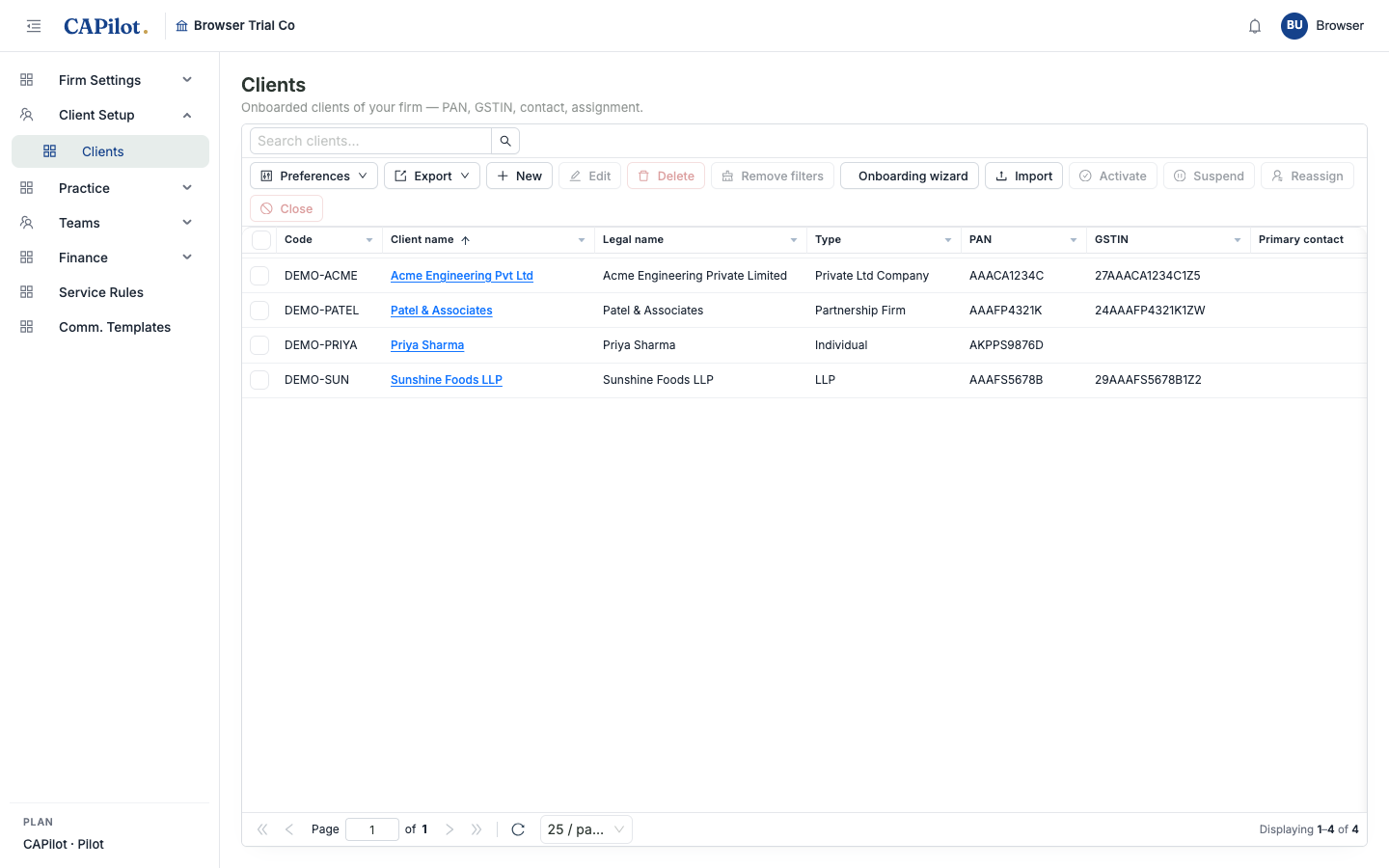The width and height of the screenshot is (1389, 868).
Task: Tick the DEMO-PATEL row checkbox
Action: coord(259,311)
